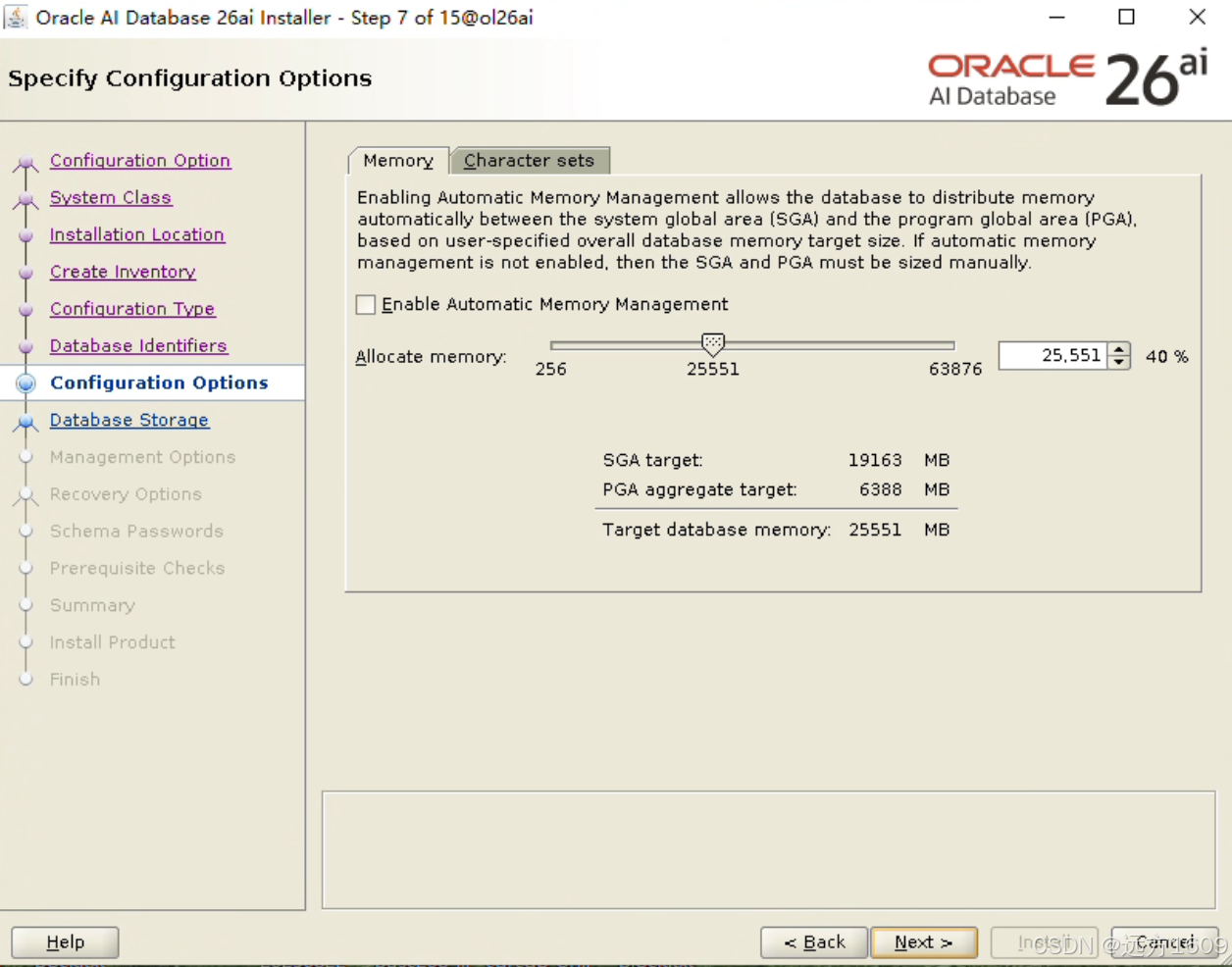Click the 40 % memory percentage label
This screenshot has height=967, width=1232.
(1167, 357)
